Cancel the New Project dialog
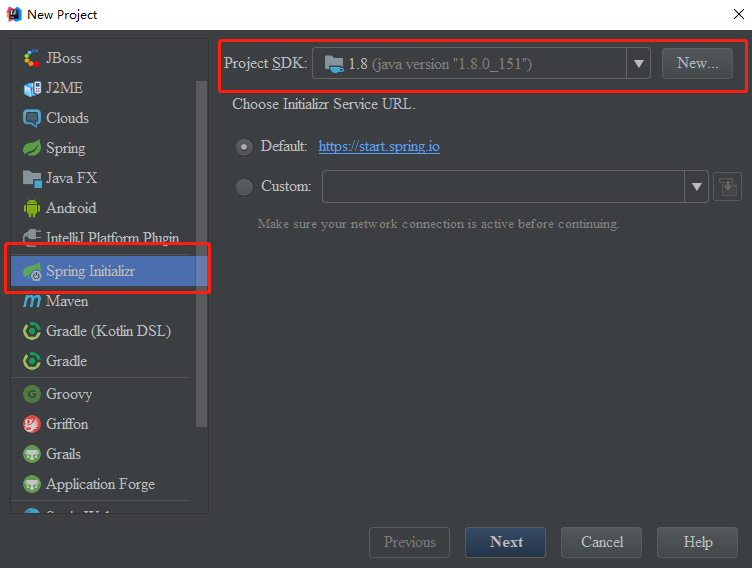Image resolution: width=752 pixels, height=568 pixels. 601,542
